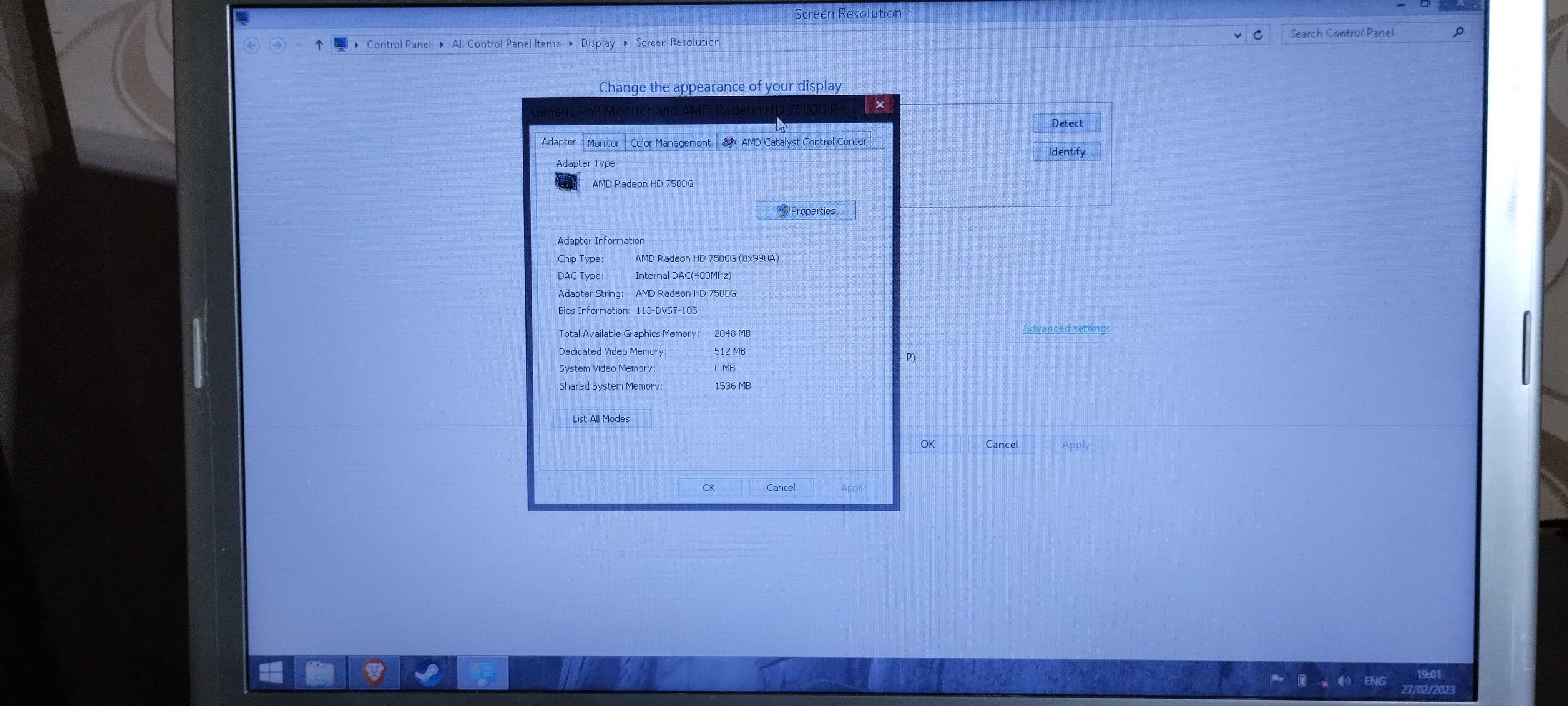Click Cancel in the adapter dialog

781,487
